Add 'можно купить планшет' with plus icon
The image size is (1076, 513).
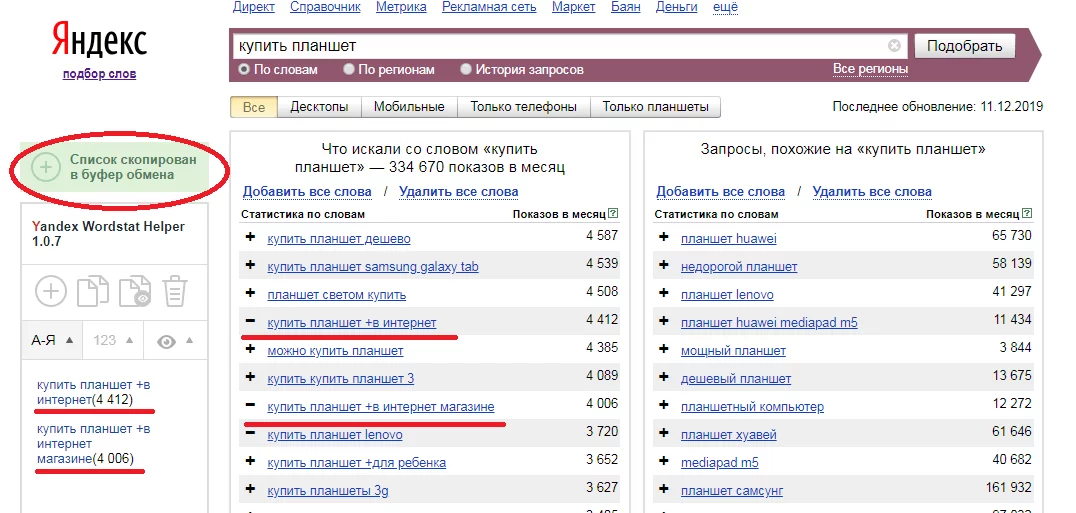pyautogui.click(x=250, y=350)
